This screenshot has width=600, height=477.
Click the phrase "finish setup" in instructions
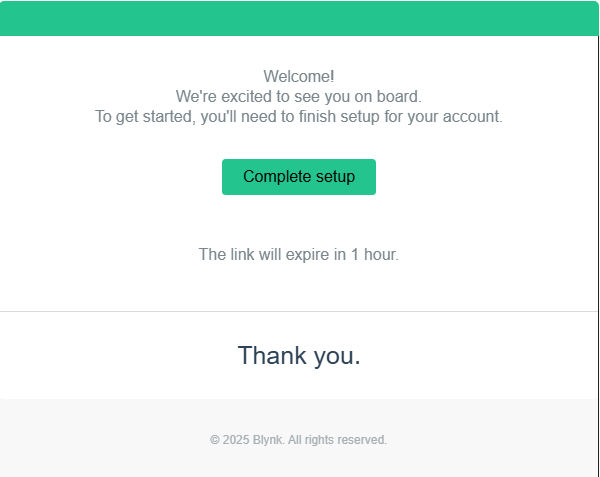click(x=339, y=117)
